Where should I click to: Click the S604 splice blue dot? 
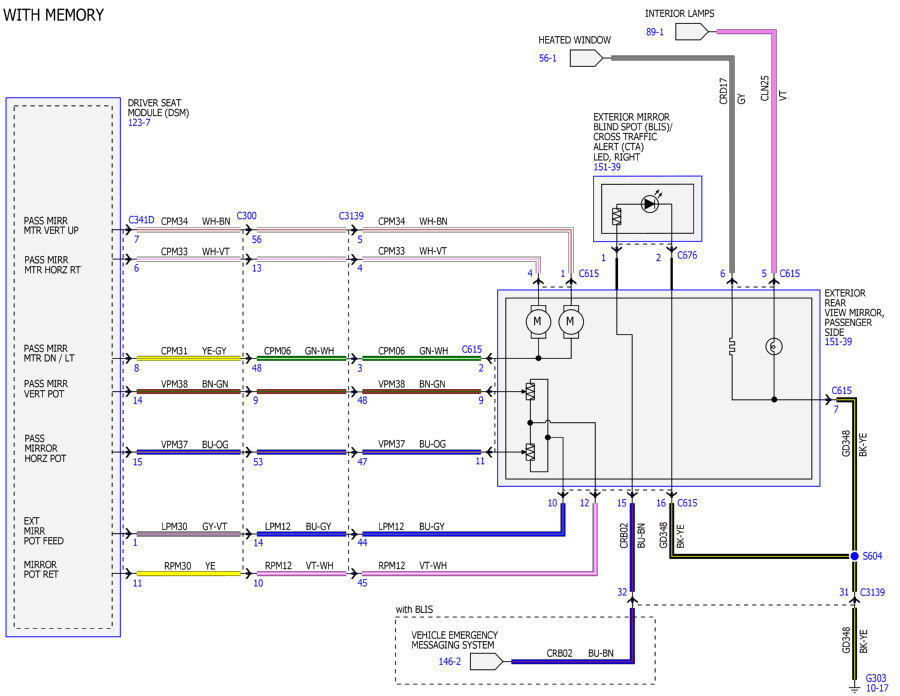click(x=854, y=556)
